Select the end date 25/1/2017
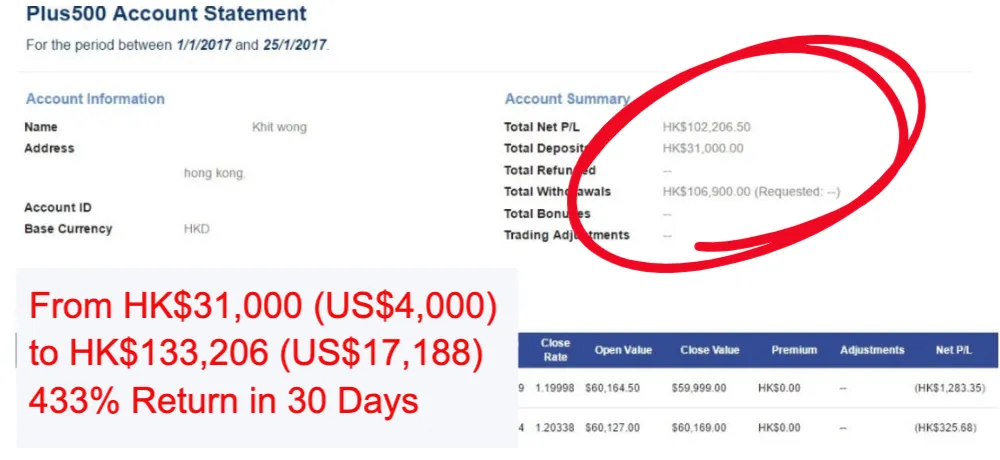This screenshot has width=1000, height=460. [x=295, y=45]
